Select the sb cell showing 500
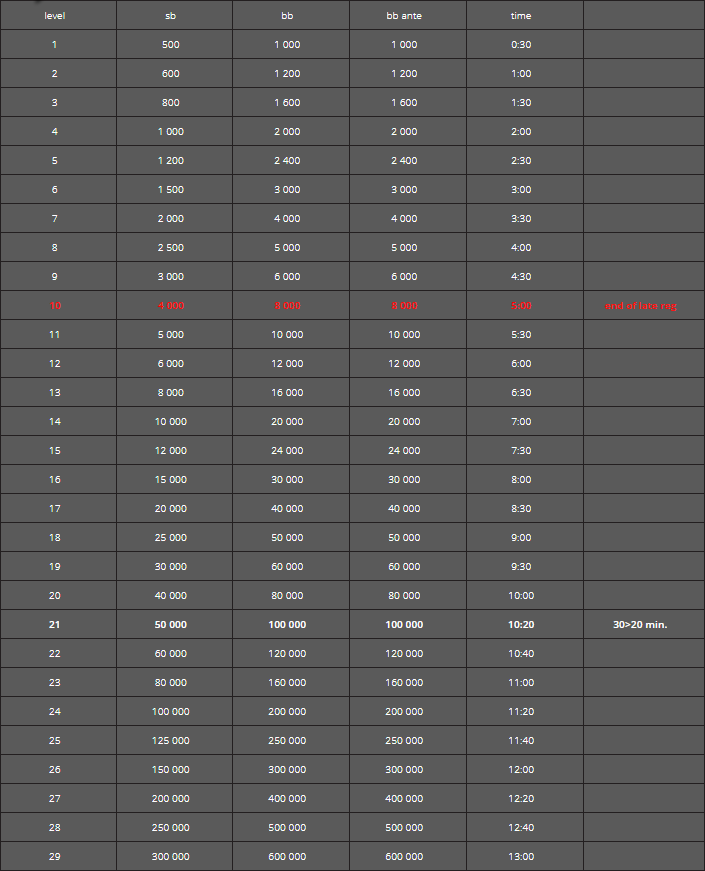This screenshot has height=871, width=705. (171, 44)
